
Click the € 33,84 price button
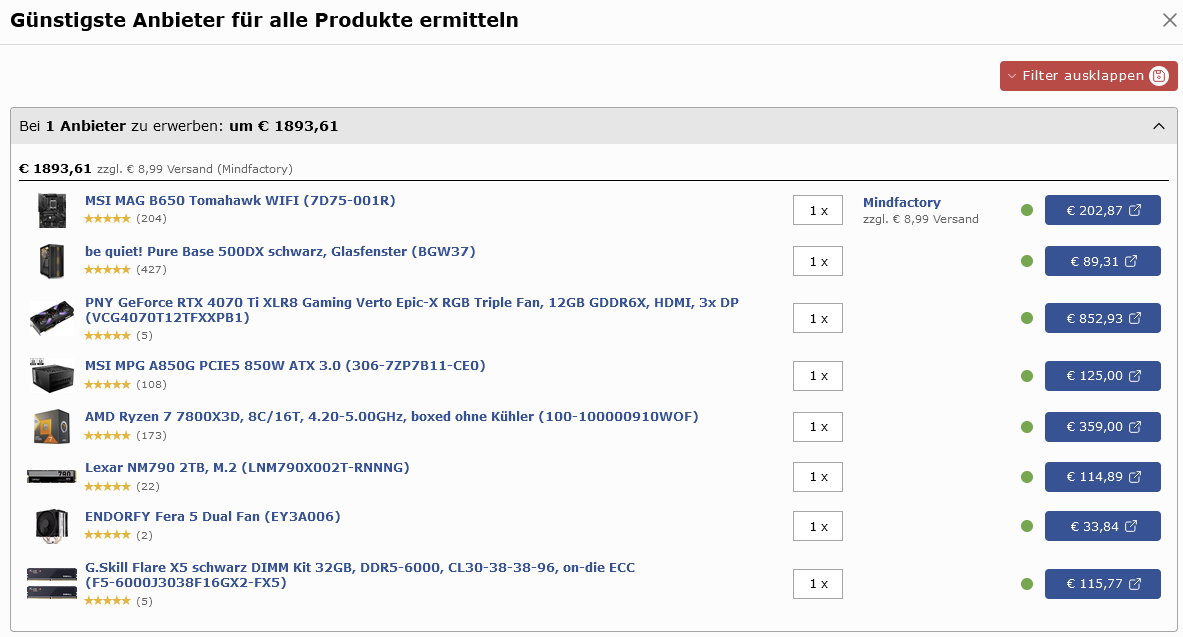tap(1102, 526)
